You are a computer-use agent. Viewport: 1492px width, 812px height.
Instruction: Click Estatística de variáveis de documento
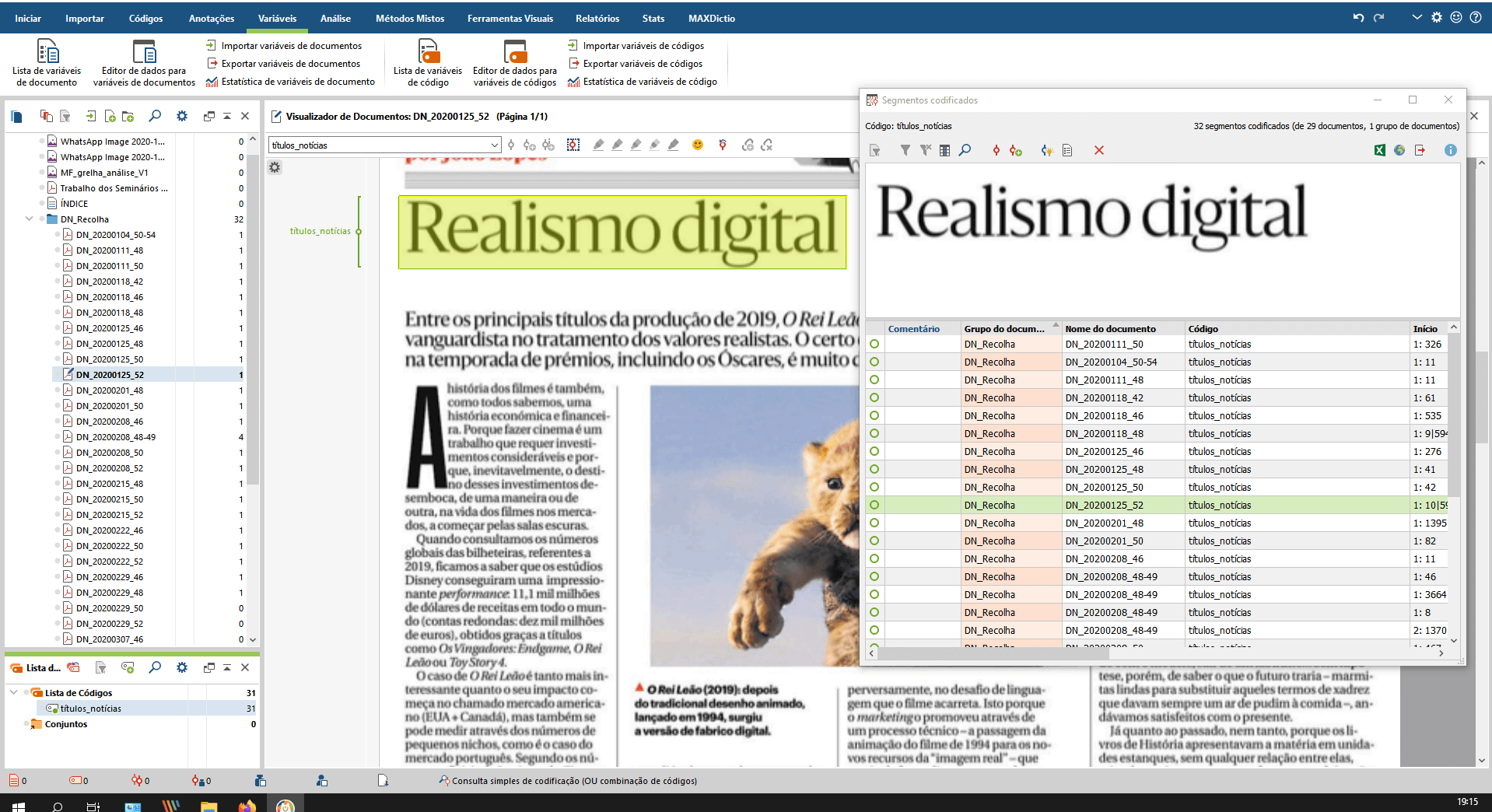290,82
